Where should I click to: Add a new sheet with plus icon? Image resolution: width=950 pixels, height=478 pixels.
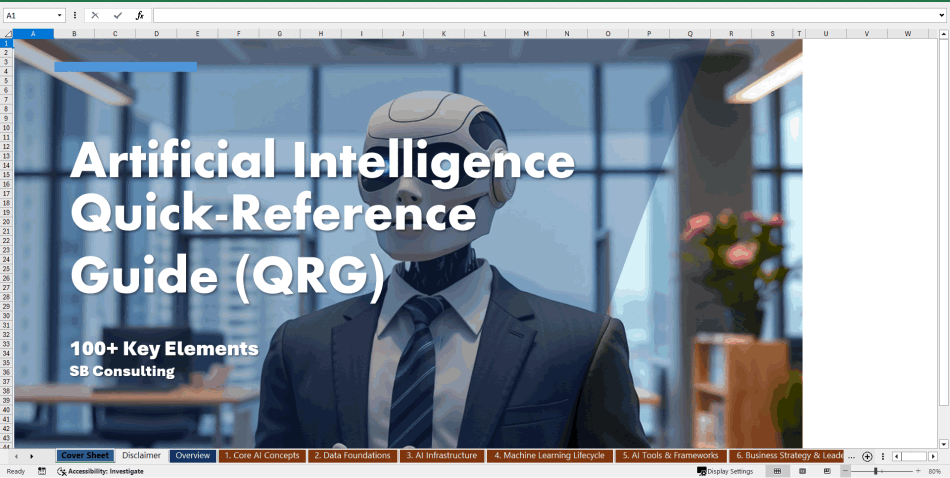click(867, 456)
